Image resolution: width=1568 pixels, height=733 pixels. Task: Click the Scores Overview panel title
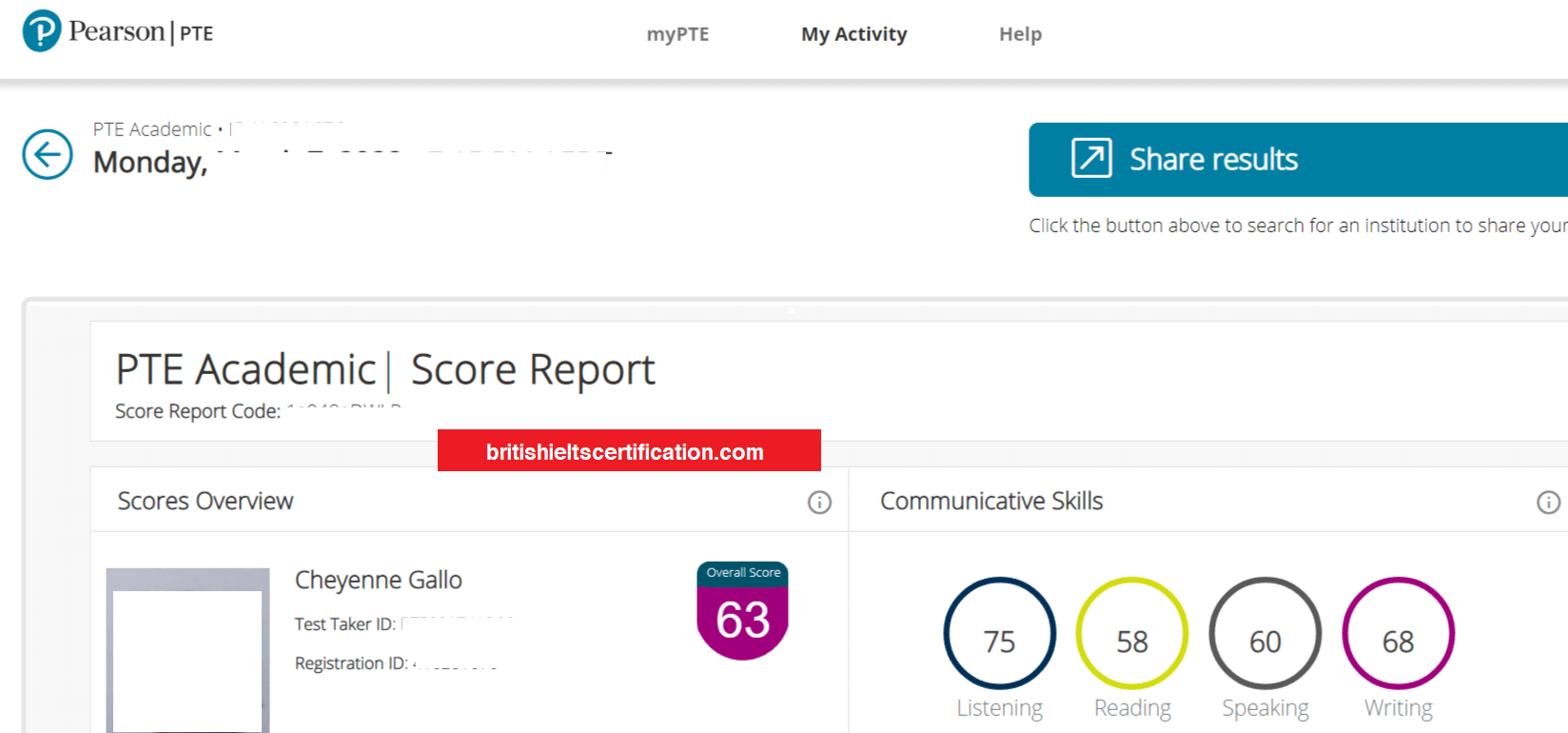(206, 501)
